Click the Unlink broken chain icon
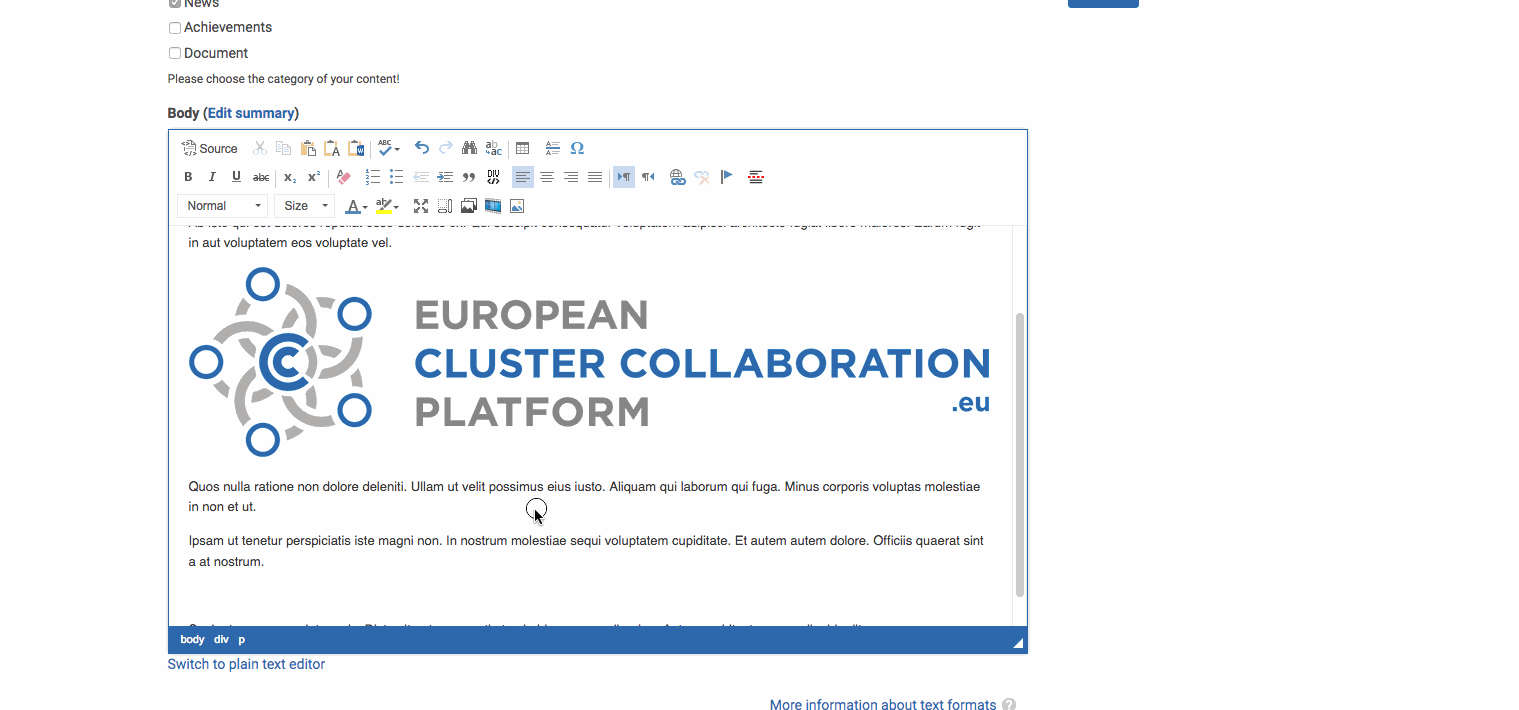This screenshot has height=710, width=1519. [x=702, y=177]
